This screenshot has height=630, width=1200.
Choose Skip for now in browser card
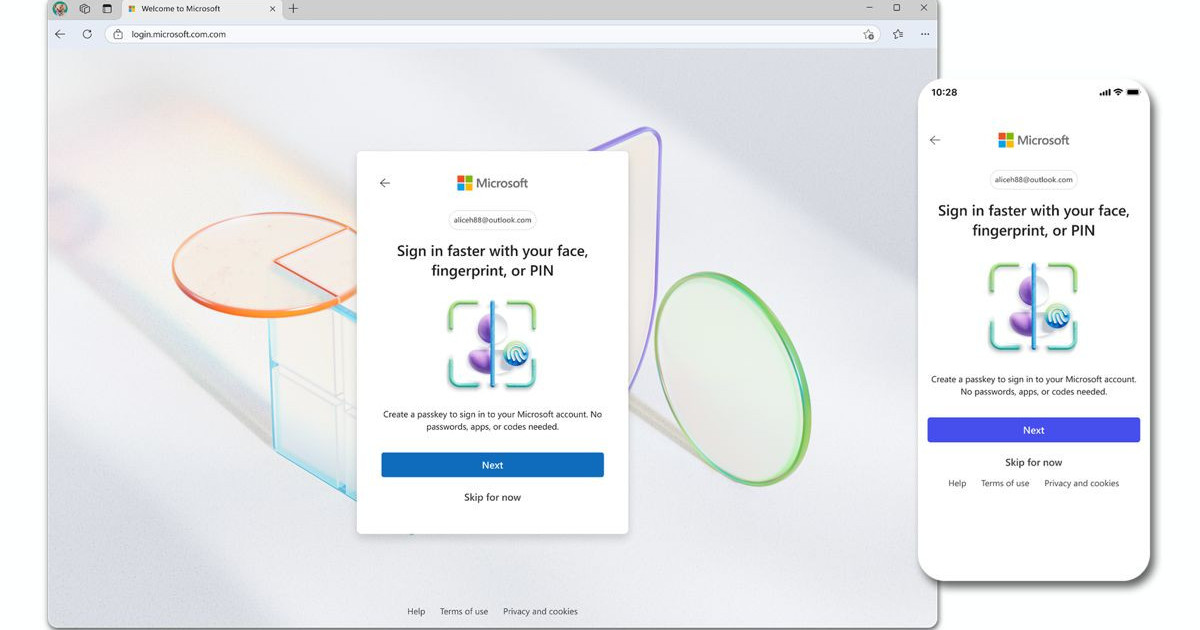[492, 497]
